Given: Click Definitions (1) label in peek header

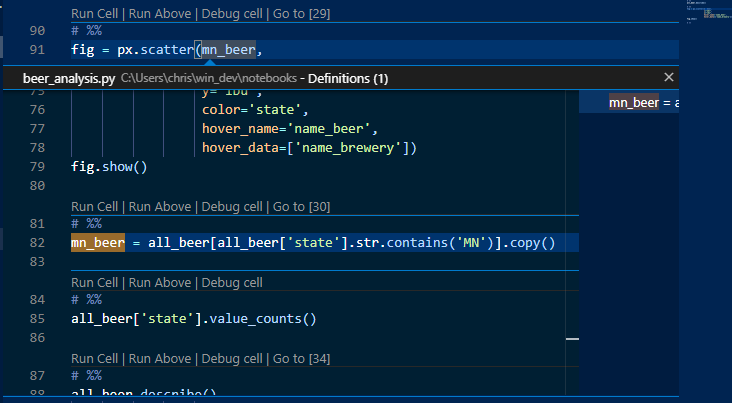Looking at the screenshot, I should tap(348, 78).
